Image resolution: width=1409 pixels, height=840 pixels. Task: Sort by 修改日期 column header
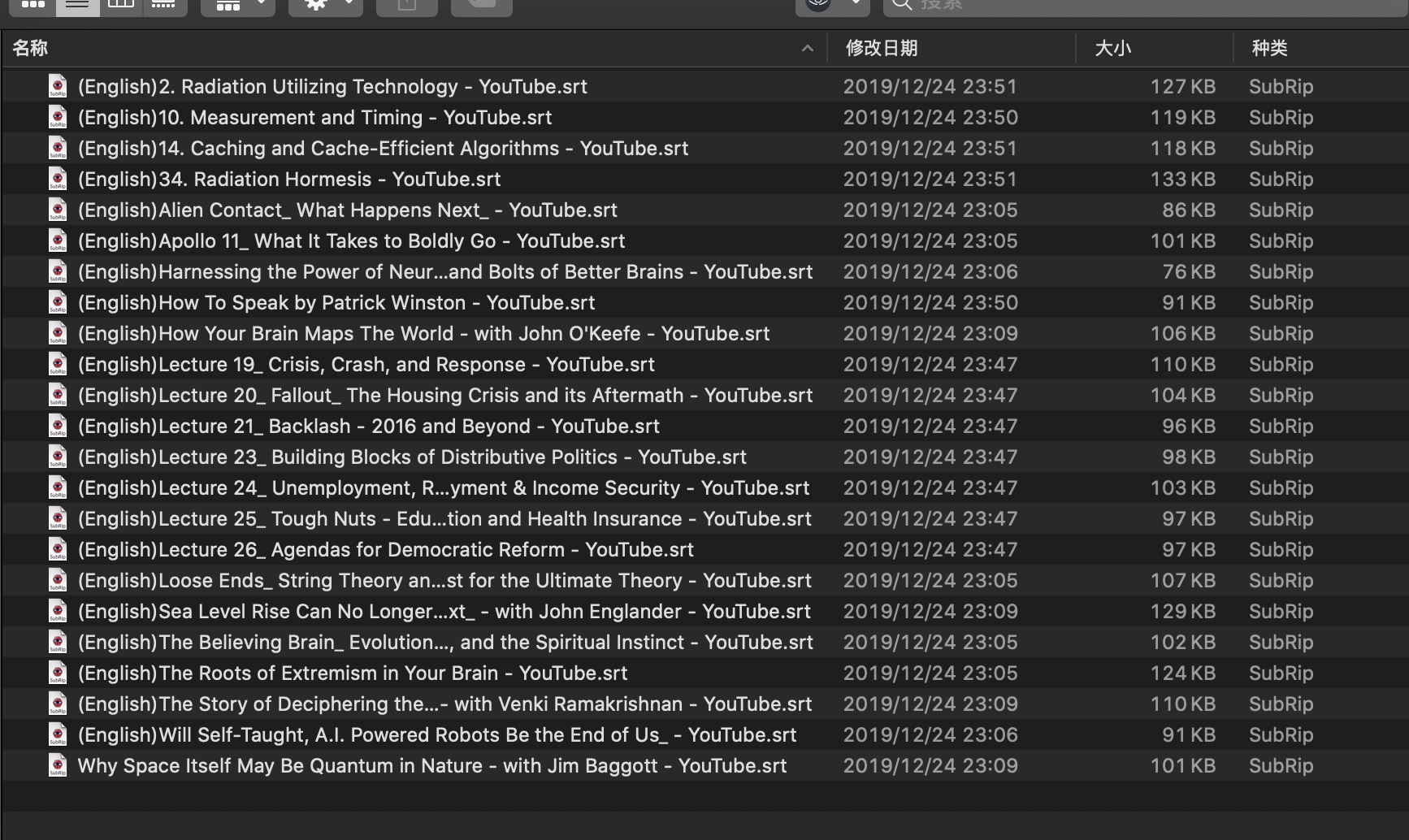pos(882,49)
